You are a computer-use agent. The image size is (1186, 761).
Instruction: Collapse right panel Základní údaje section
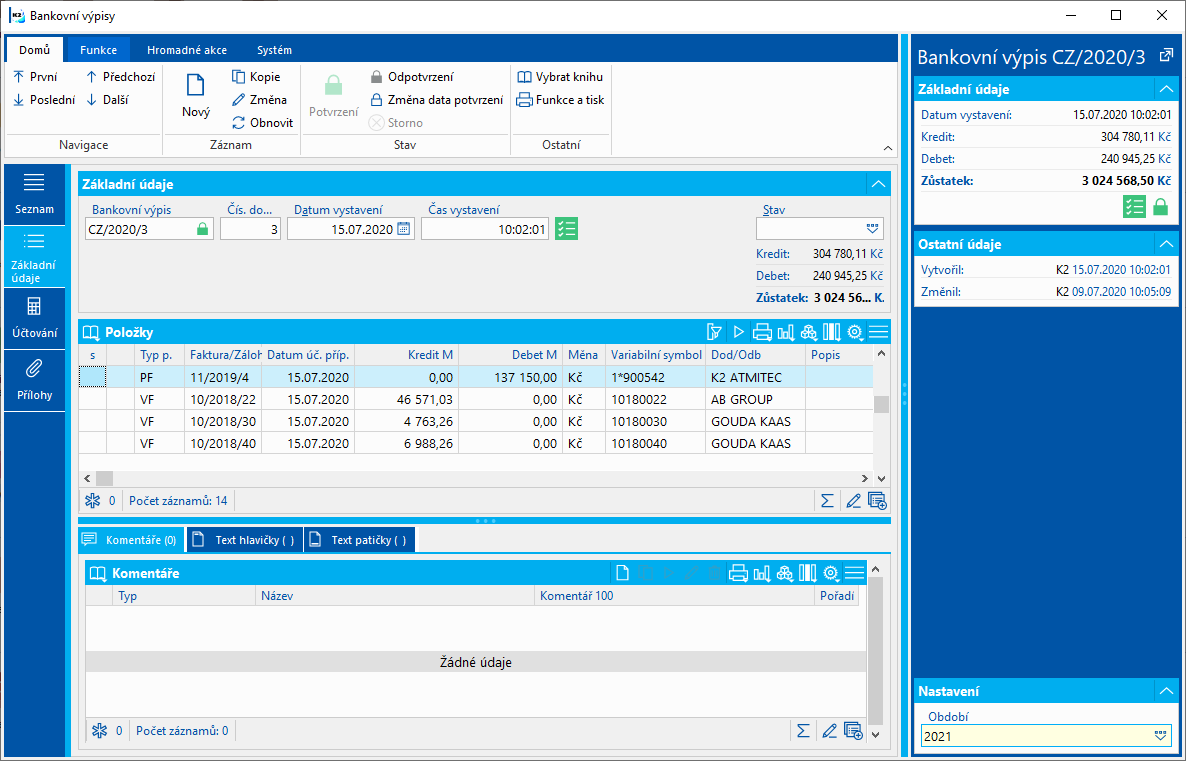coord(1166,89)
